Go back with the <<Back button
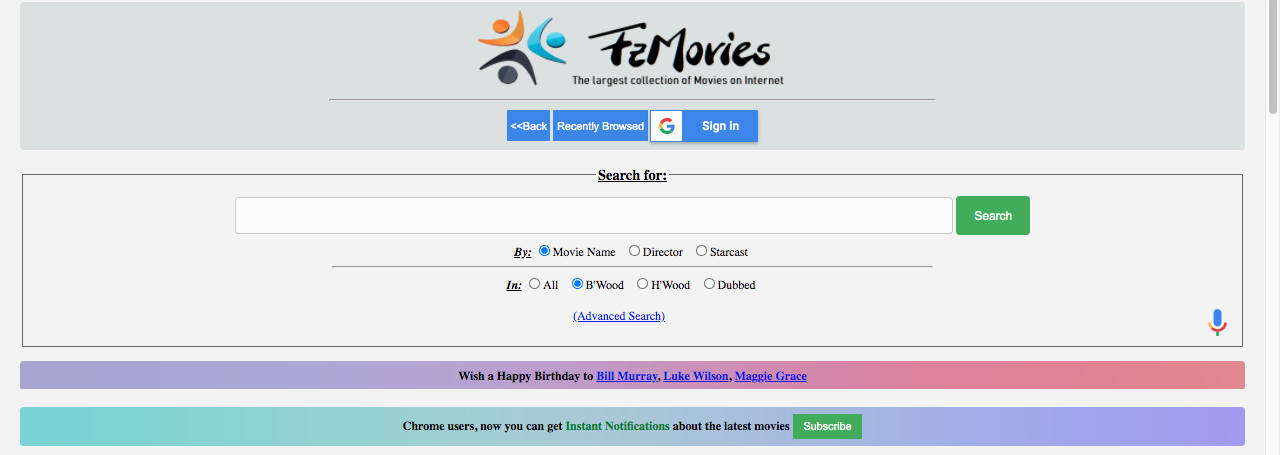 528,126
